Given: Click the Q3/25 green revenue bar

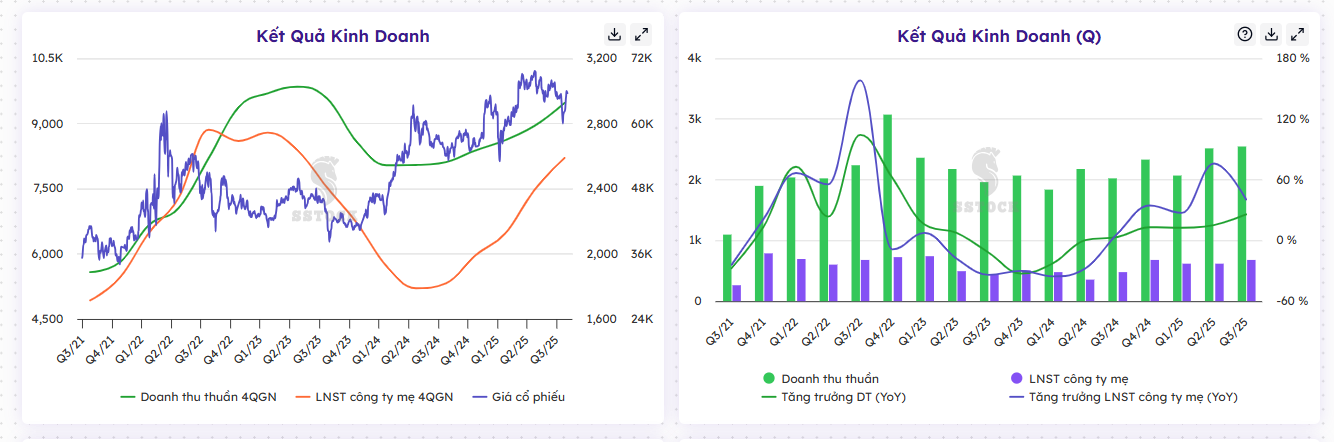Looking at the screenshot, I should [1242, 224].
